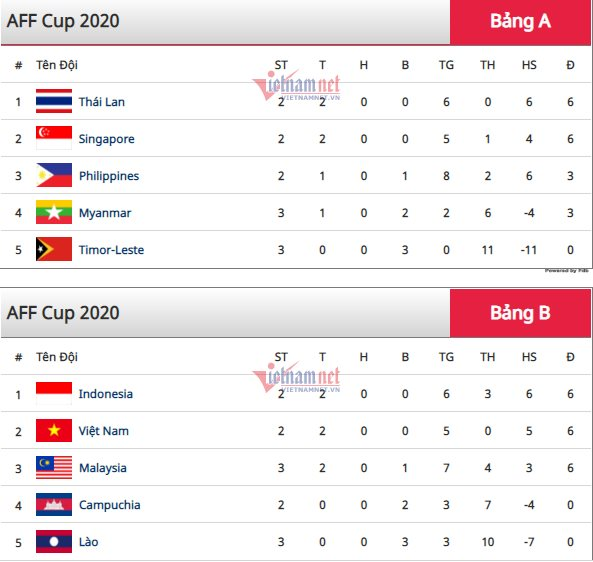Select the Bảng A tab
Image resolution: width=593 pixels, height=562 pixels.
(x=520, y=22)
